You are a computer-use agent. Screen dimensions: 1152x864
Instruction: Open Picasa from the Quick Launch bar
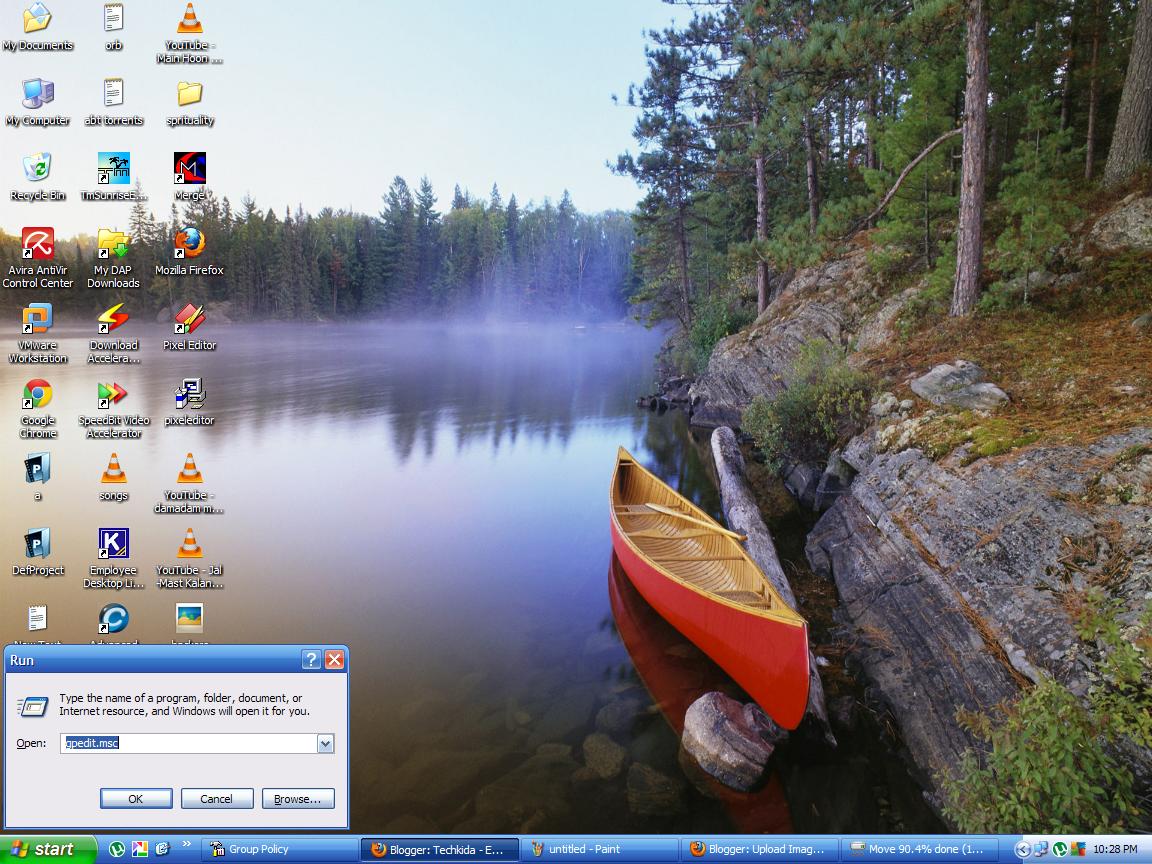pos(138,849)
